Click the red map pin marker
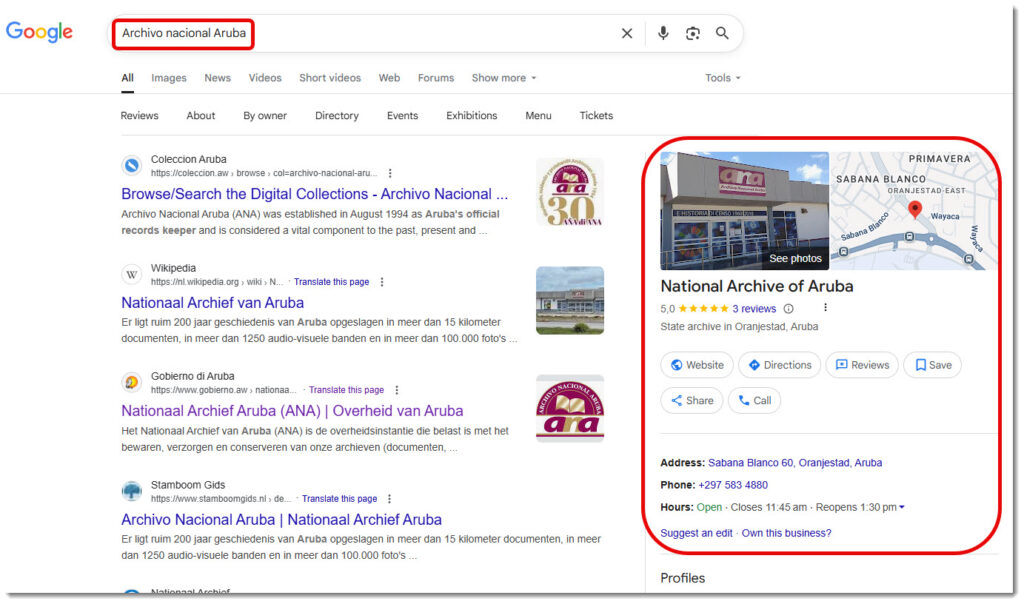Image resolution: width=1024 pixels, height=604 pixels. (x=915, y=209)
